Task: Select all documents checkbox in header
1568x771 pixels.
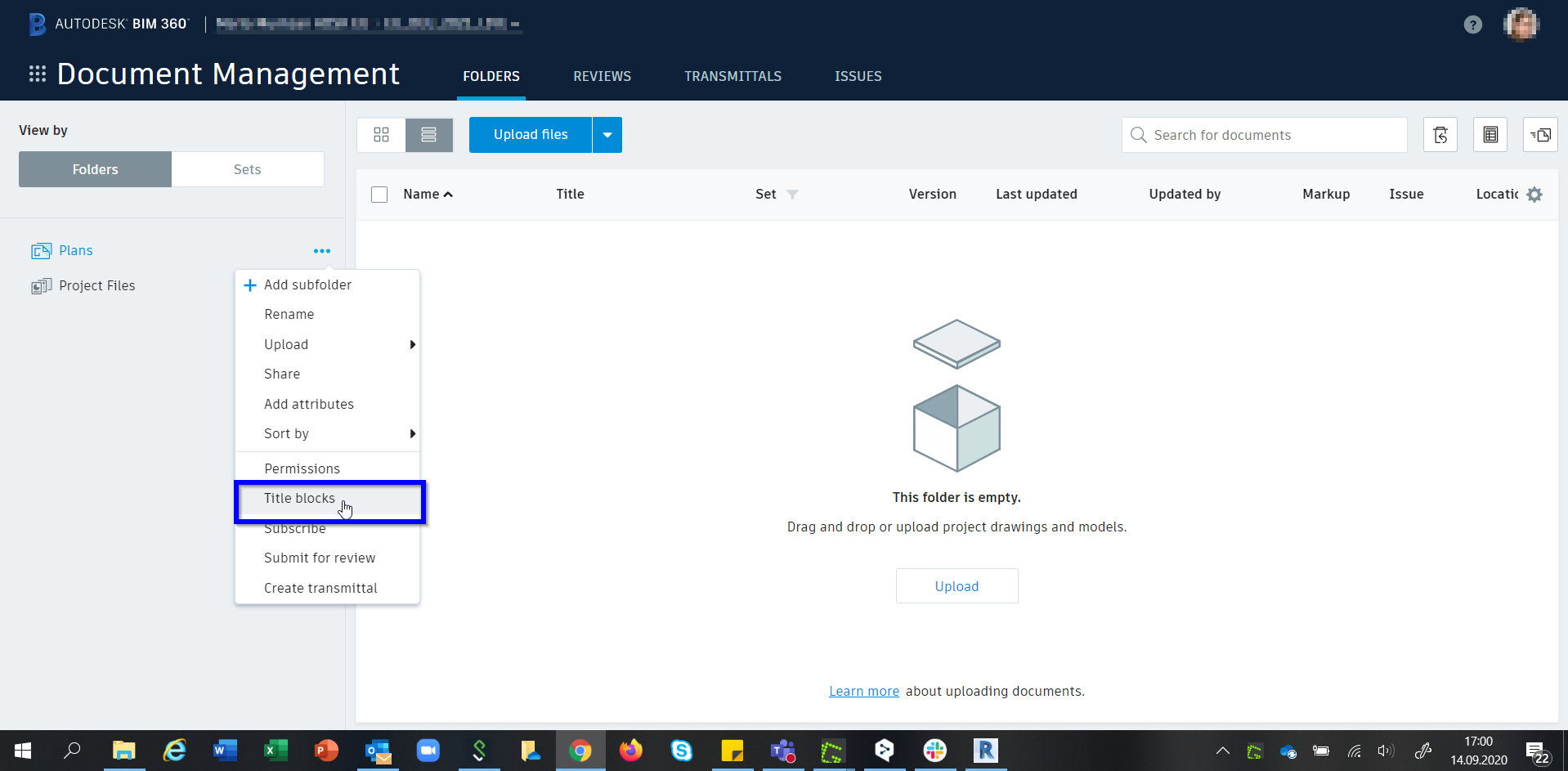Action: click(379, 195)
